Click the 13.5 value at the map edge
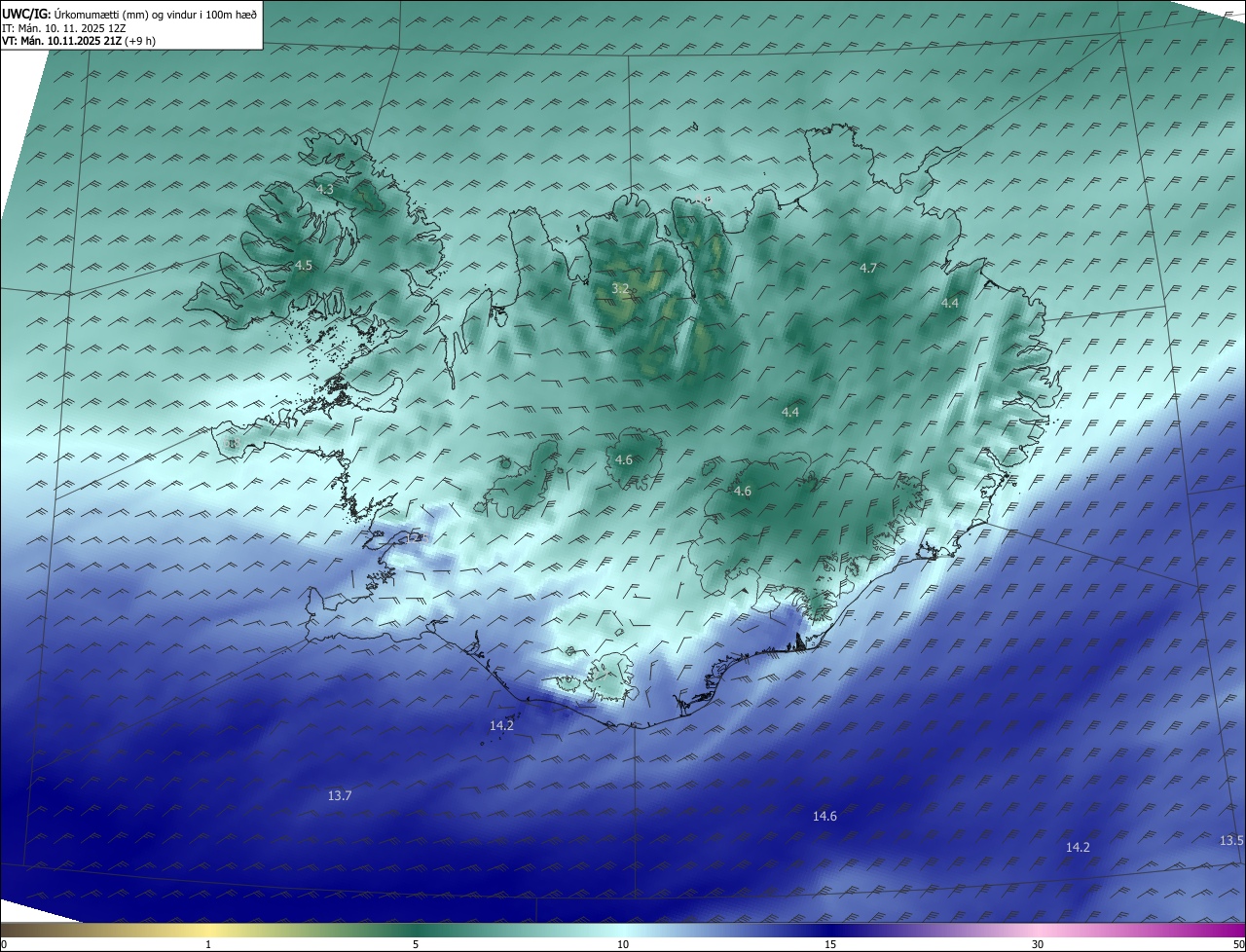This screenshot has height=952, width=1246. pyautogui.click(x=1231, y=840)
